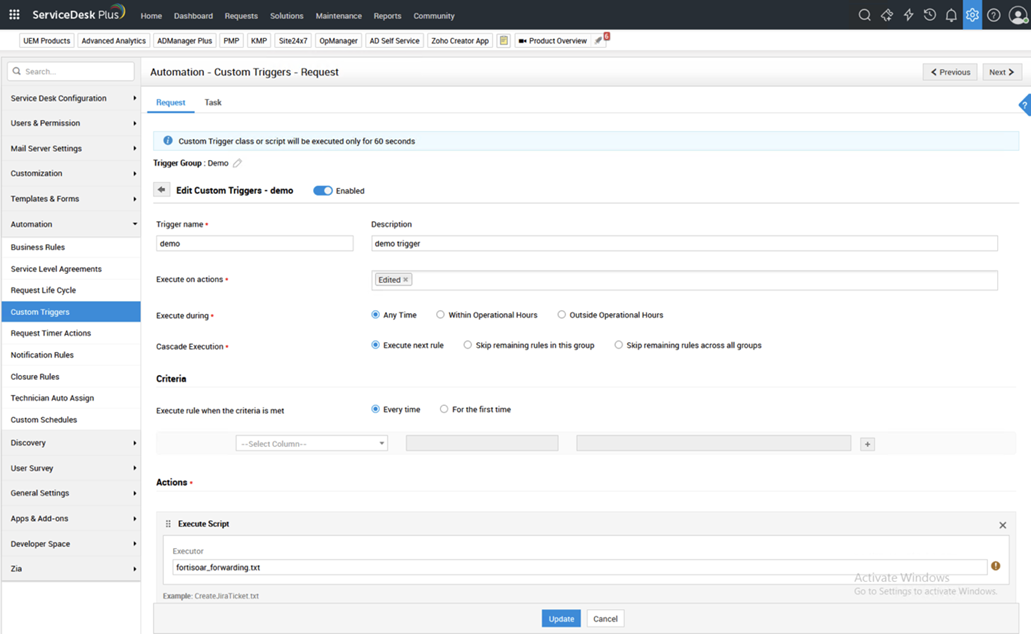Image resolution: width=1031 pixels, height=634 pixels.
Task: Open the app launcher grid icon
Action: [14, 15]
